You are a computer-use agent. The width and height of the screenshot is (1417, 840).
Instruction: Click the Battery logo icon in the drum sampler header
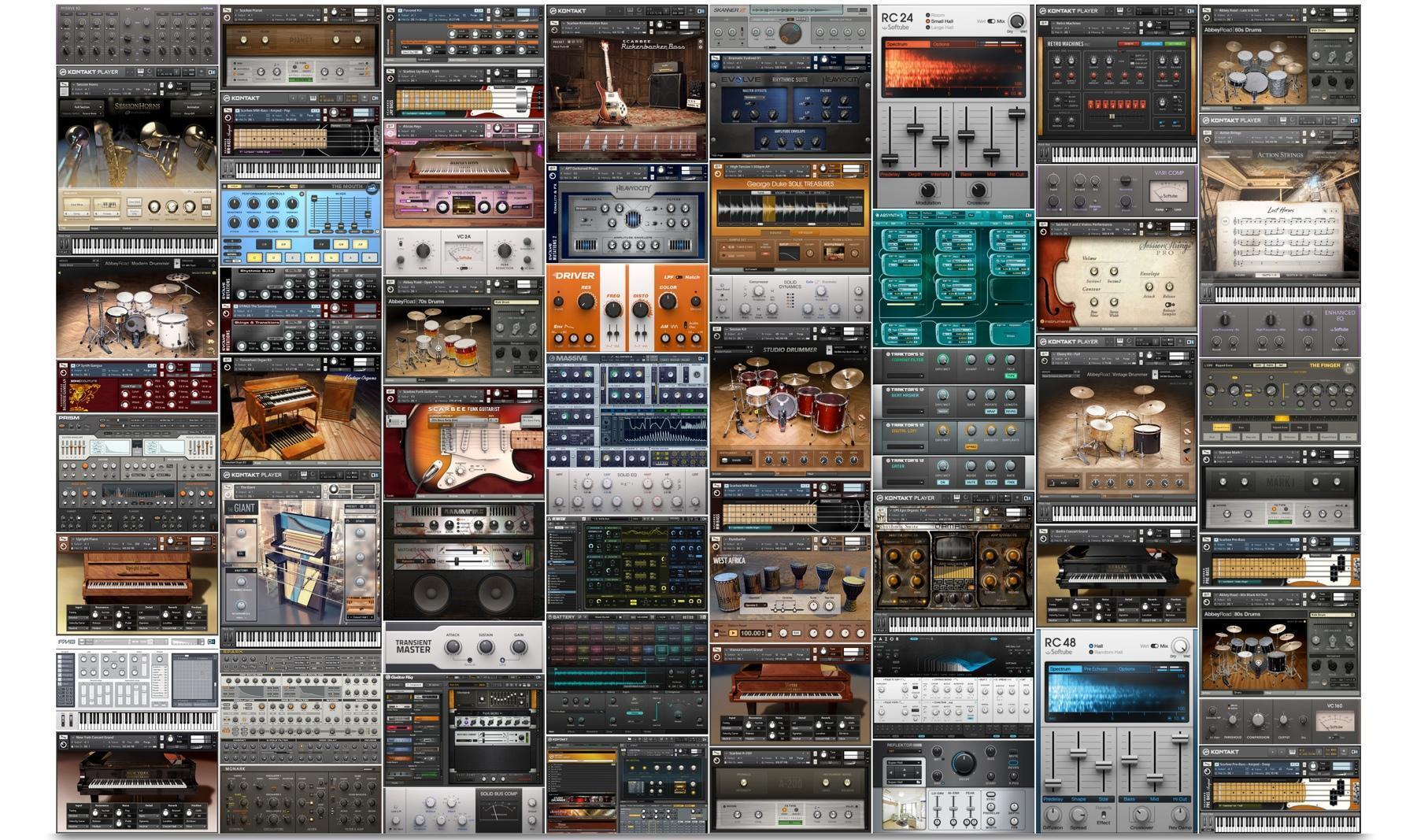pyautogui.click(x=550, y=616)
